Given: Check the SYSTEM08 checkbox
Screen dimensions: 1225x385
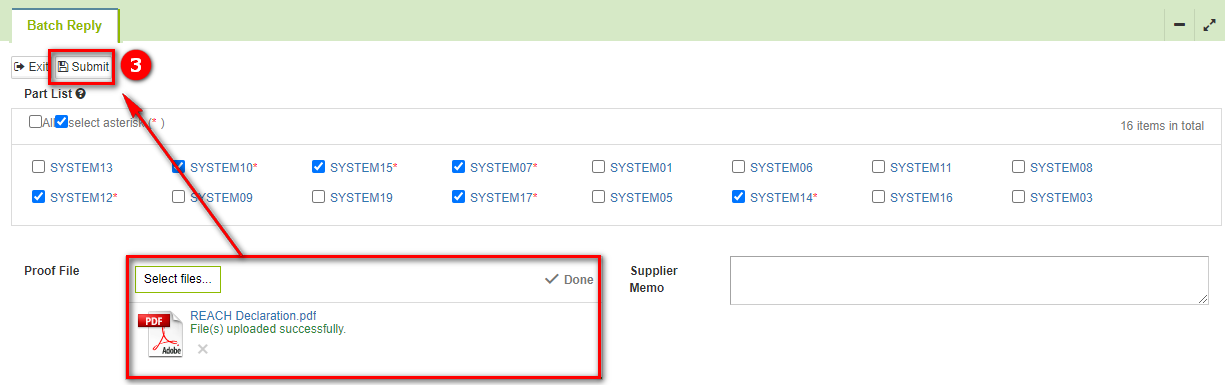Looking at the screenshot, I should (1018, 167).
